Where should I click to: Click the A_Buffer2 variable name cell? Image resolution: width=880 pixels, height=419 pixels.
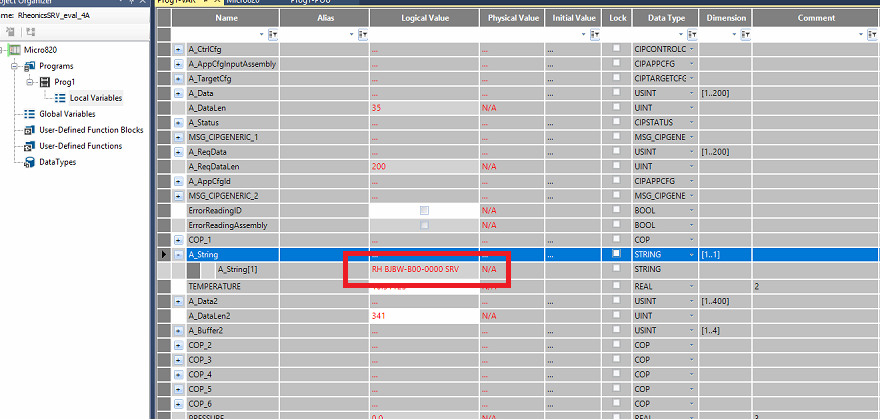click(233, 330)
